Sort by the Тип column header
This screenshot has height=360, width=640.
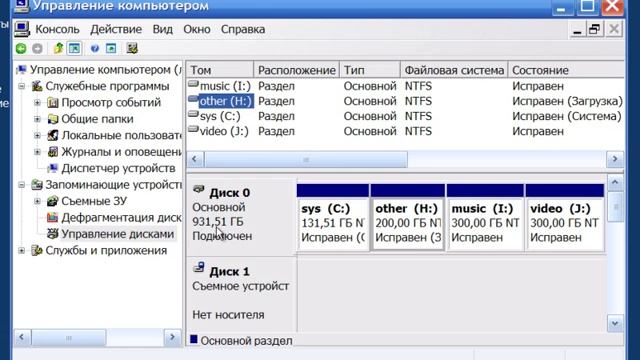point(370,70)
